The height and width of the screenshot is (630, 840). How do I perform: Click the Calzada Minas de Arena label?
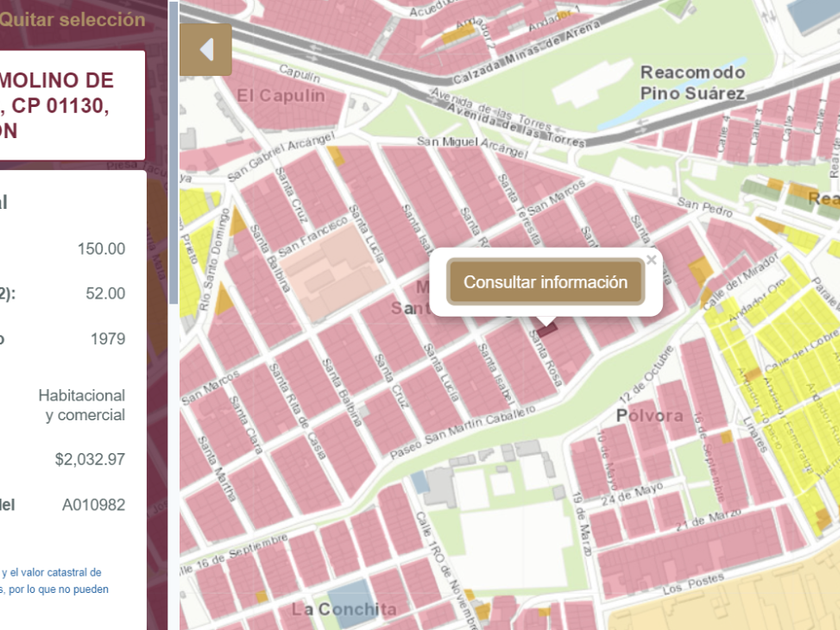[527, 54]
